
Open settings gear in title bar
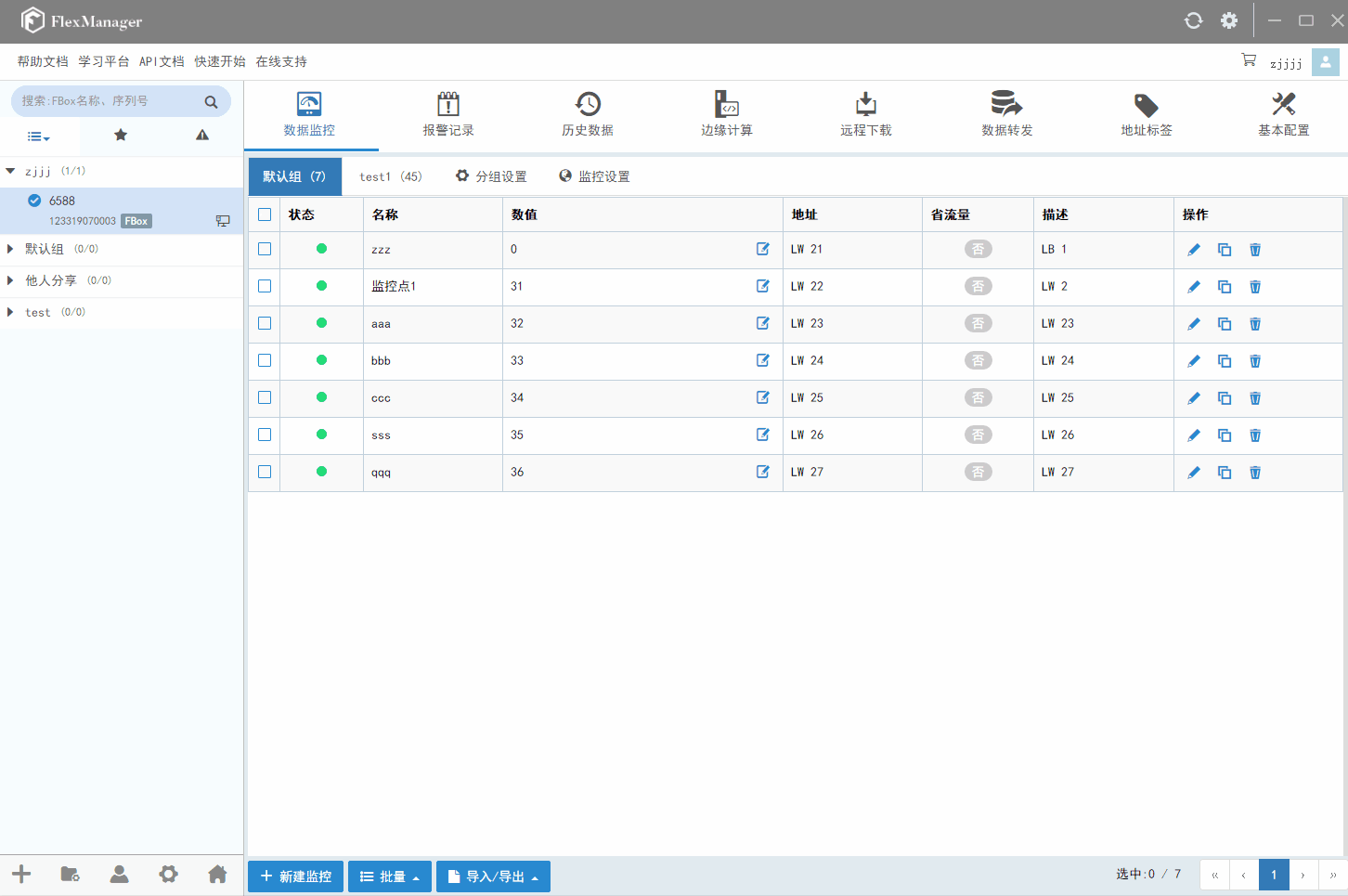(x=1229, y=20)
